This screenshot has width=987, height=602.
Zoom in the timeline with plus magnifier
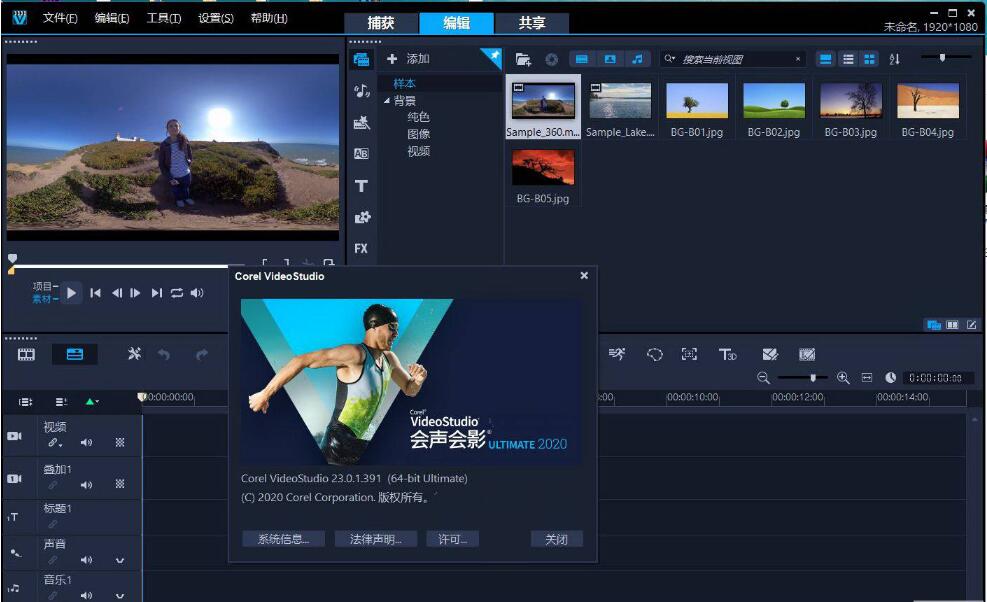(843, 378)
